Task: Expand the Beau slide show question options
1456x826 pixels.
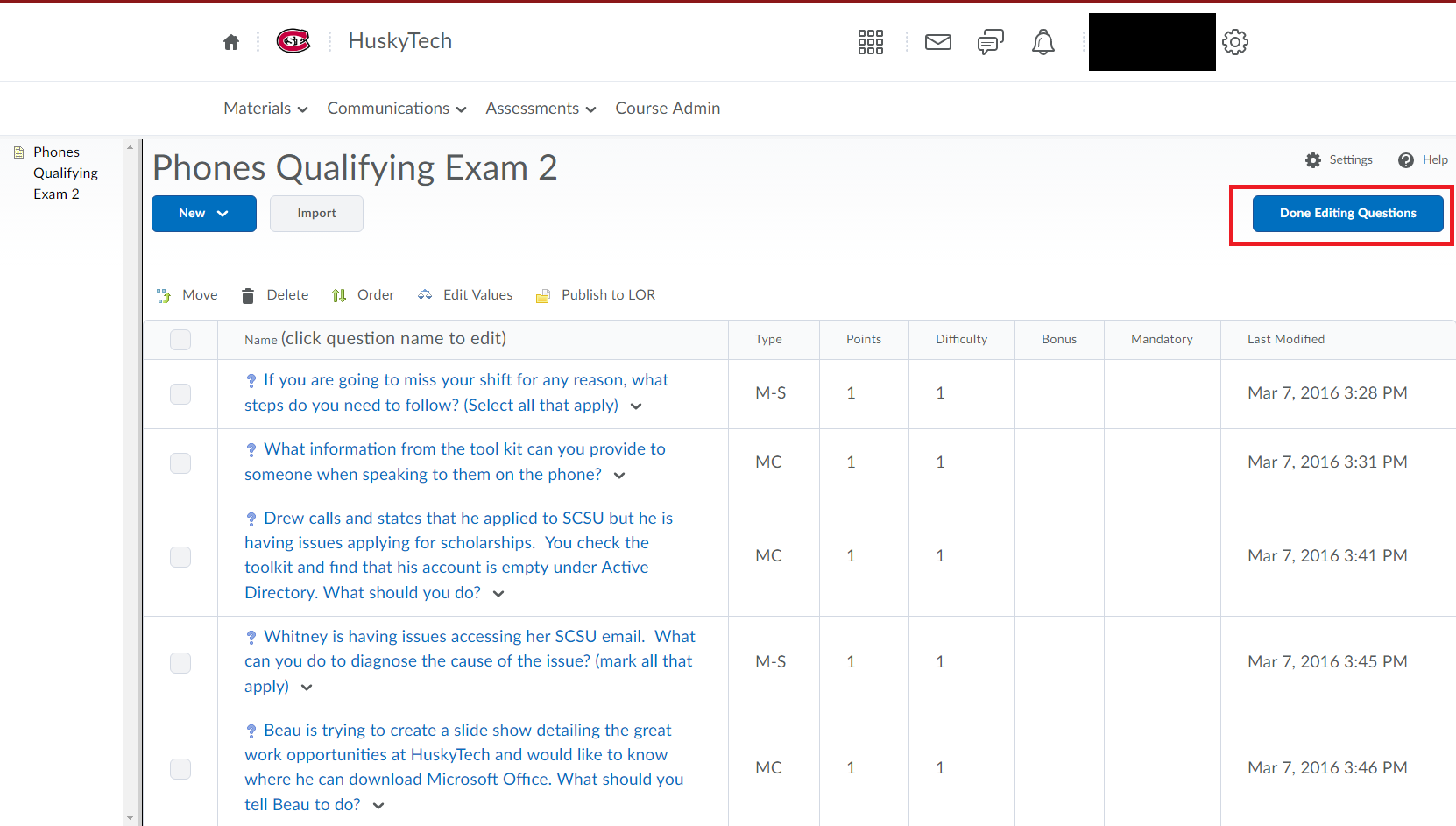Action: click(378, 805)
